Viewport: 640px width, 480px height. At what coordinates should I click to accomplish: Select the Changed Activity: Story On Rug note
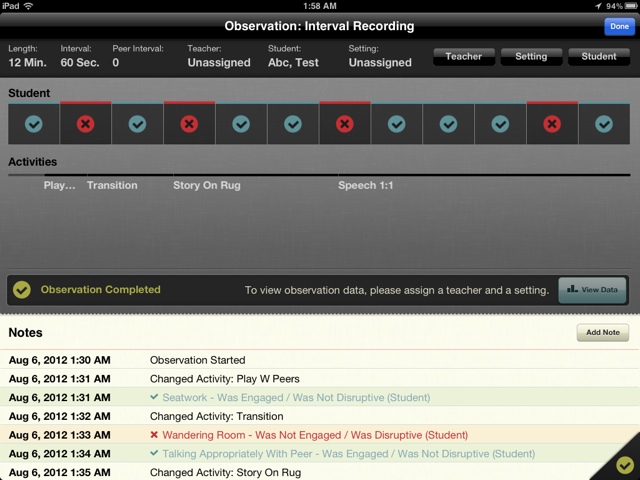tap(320, 472)
